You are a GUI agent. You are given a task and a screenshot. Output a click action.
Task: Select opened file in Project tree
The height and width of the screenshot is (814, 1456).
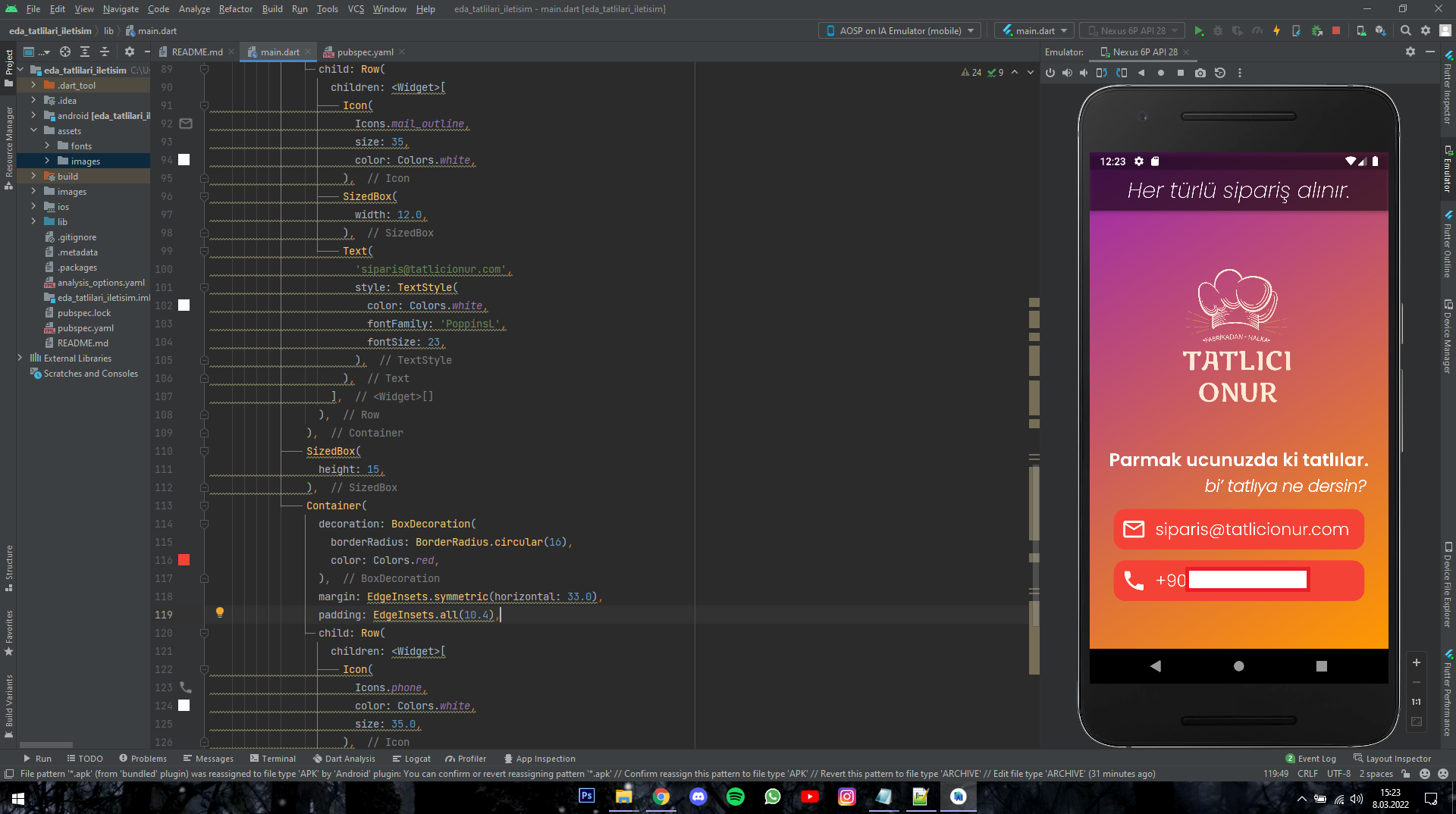click(65, 52)
